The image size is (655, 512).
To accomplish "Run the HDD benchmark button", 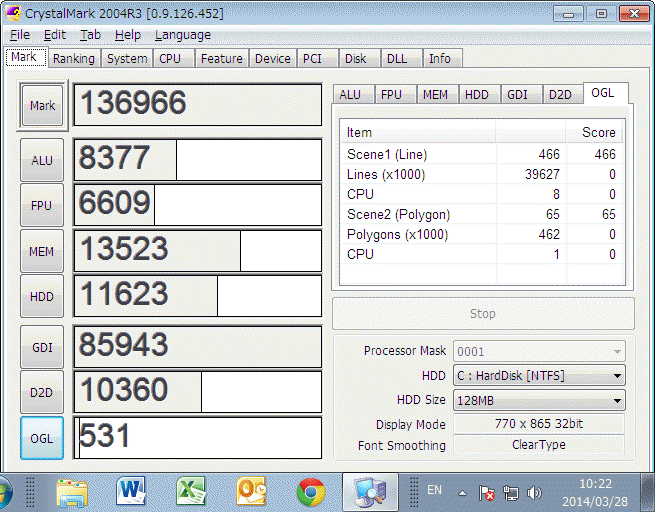I will point(42,296).
